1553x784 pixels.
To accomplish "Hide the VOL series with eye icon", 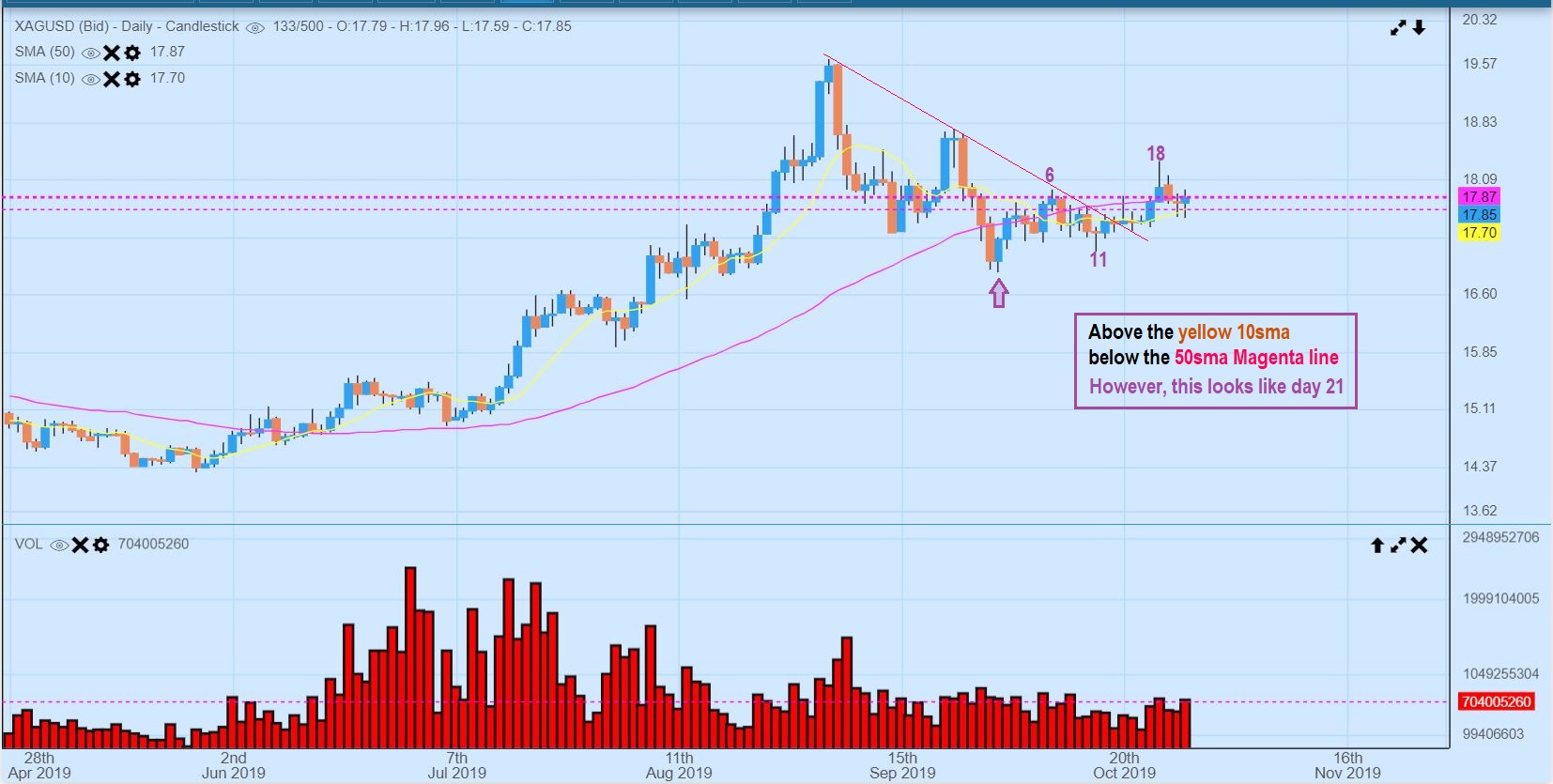I will [59, 546].
